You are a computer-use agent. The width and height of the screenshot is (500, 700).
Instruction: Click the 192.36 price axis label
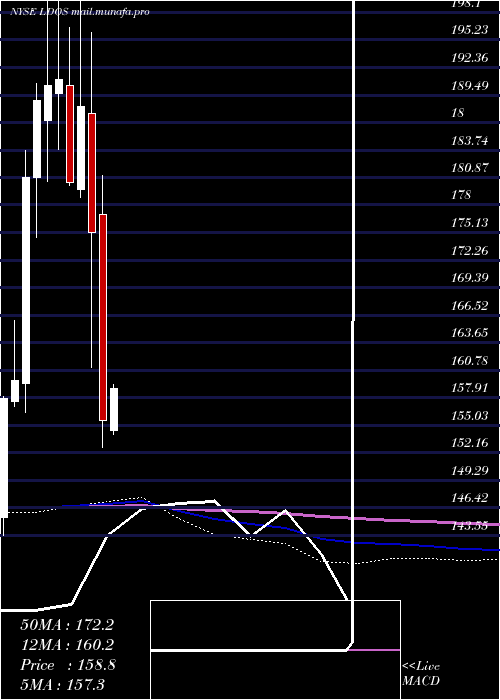[x=469, y=57]
